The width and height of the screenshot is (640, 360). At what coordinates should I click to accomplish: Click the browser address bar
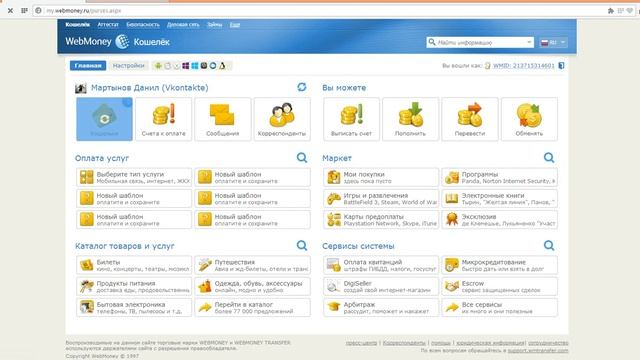tap(318, 11)
